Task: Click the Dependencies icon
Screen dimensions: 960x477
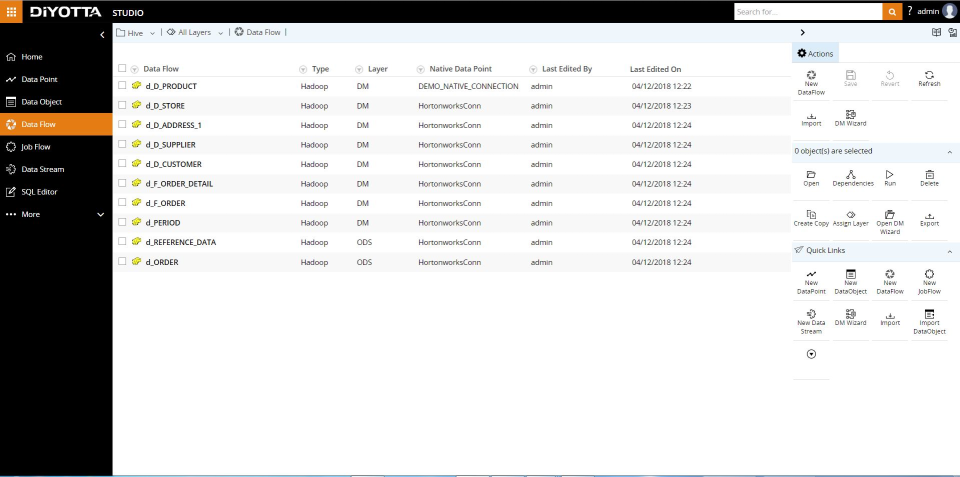Action: (x=850, y=175)
